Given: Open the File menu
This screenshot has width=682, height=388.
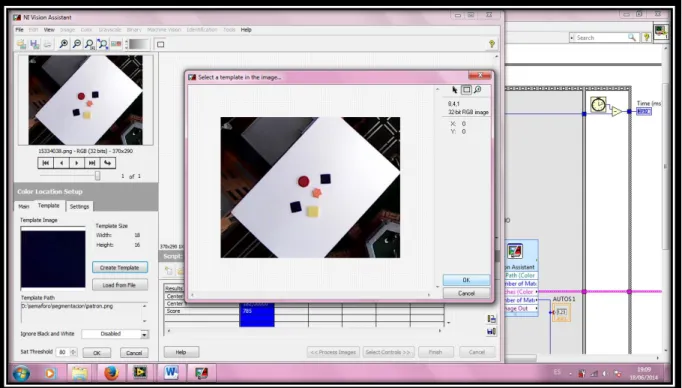Looking at the screenshot, I should coord(20,30).
